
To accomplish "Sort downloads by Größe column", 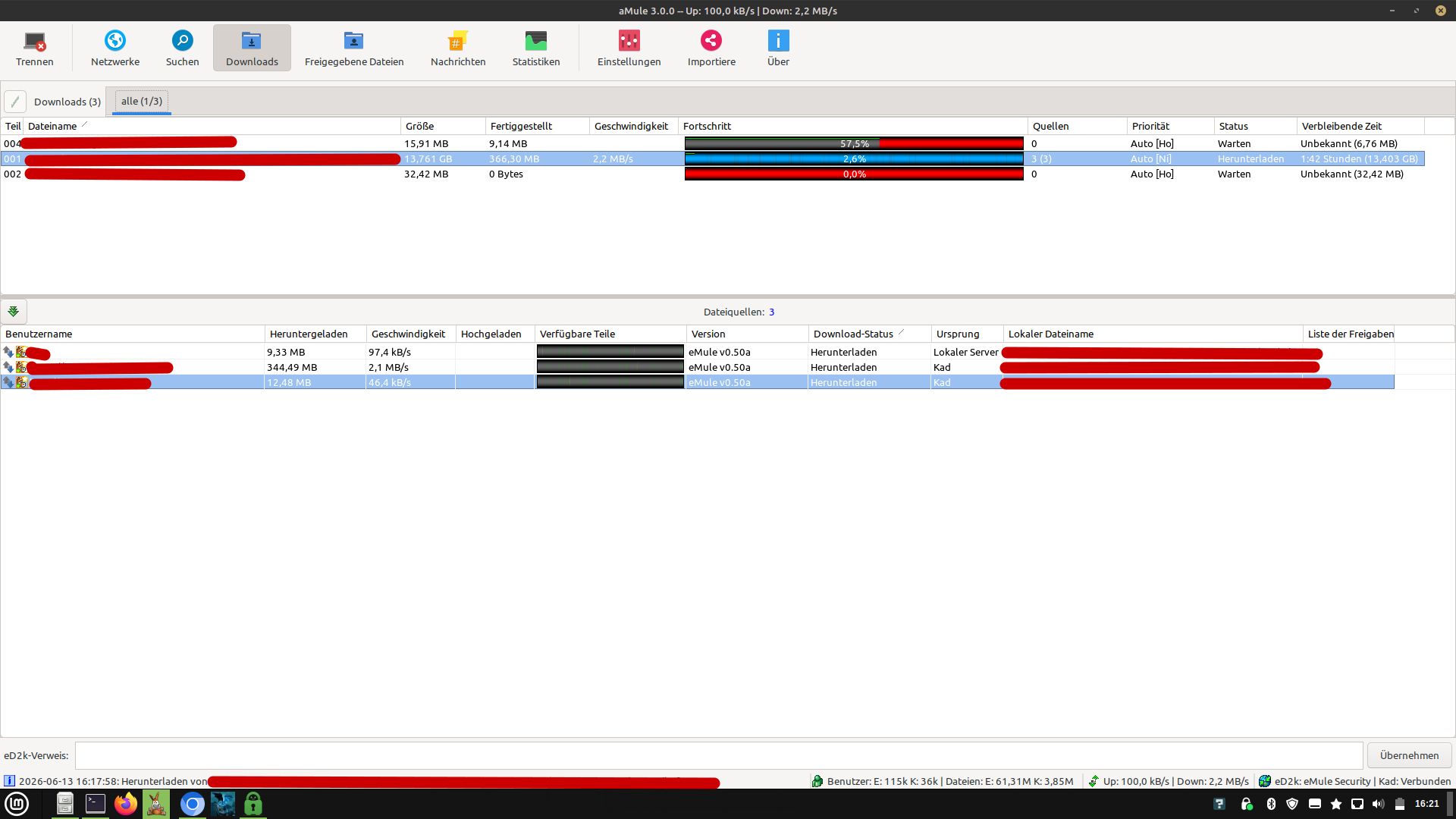I will click(x=443, y=126).
